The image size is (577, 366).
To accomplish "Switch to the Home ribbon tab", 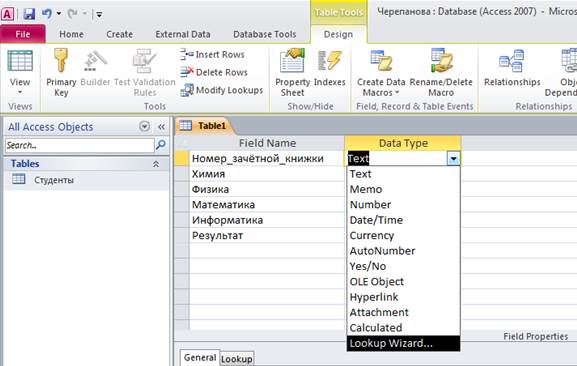I will [71, 34].
